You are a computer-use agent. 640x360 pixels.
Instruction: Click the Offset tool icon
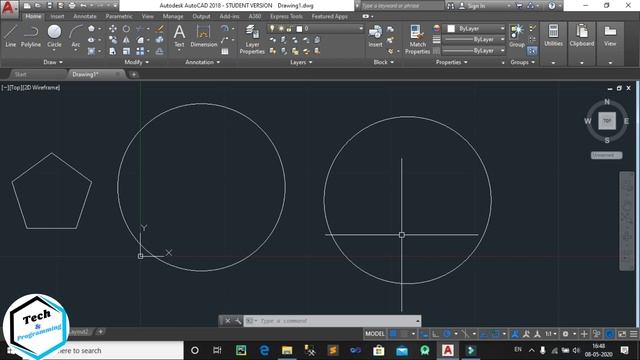pos(160,51)
